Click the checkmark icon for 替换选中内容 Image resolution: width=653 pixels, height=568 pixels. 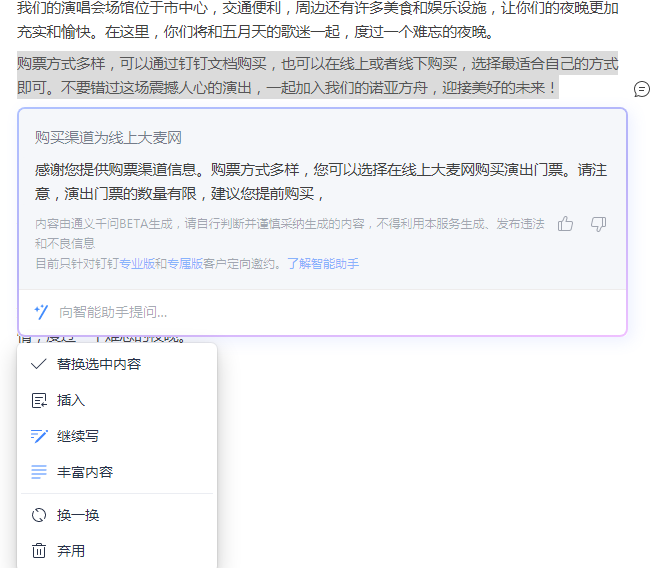pyautogui.click(x=39, y=364)
